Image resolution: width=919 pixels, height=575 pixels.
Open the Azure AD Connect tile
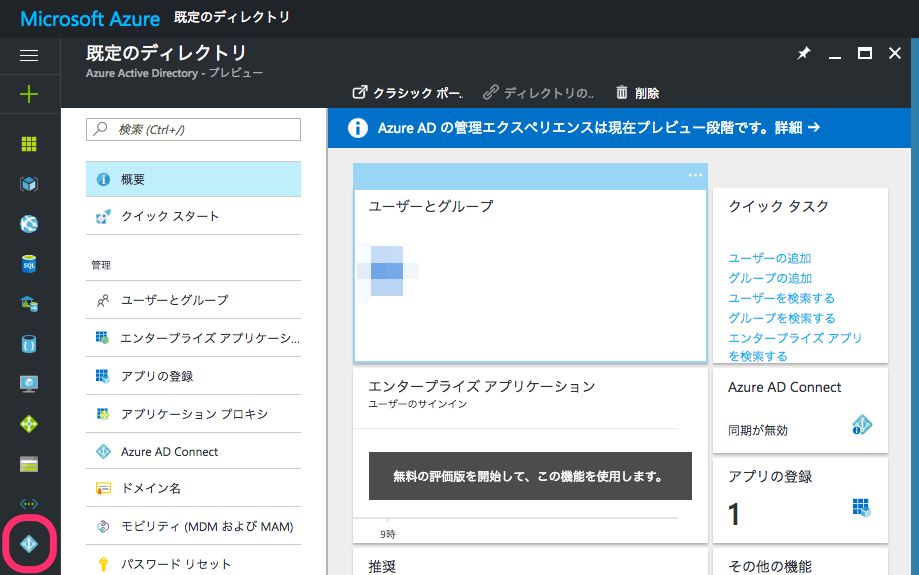click(800, 410)
